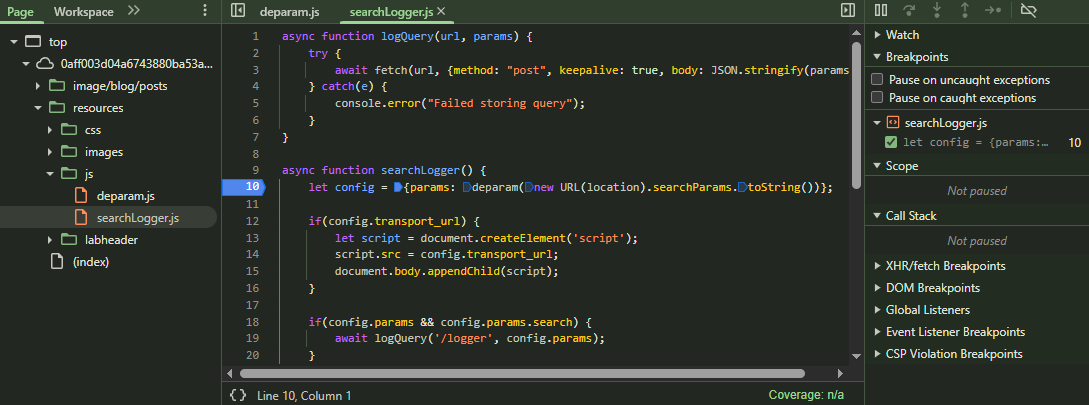The image size is (1089, 405).
Task: Pretty print the source with braces icon
Action: [x=238, y=395]
